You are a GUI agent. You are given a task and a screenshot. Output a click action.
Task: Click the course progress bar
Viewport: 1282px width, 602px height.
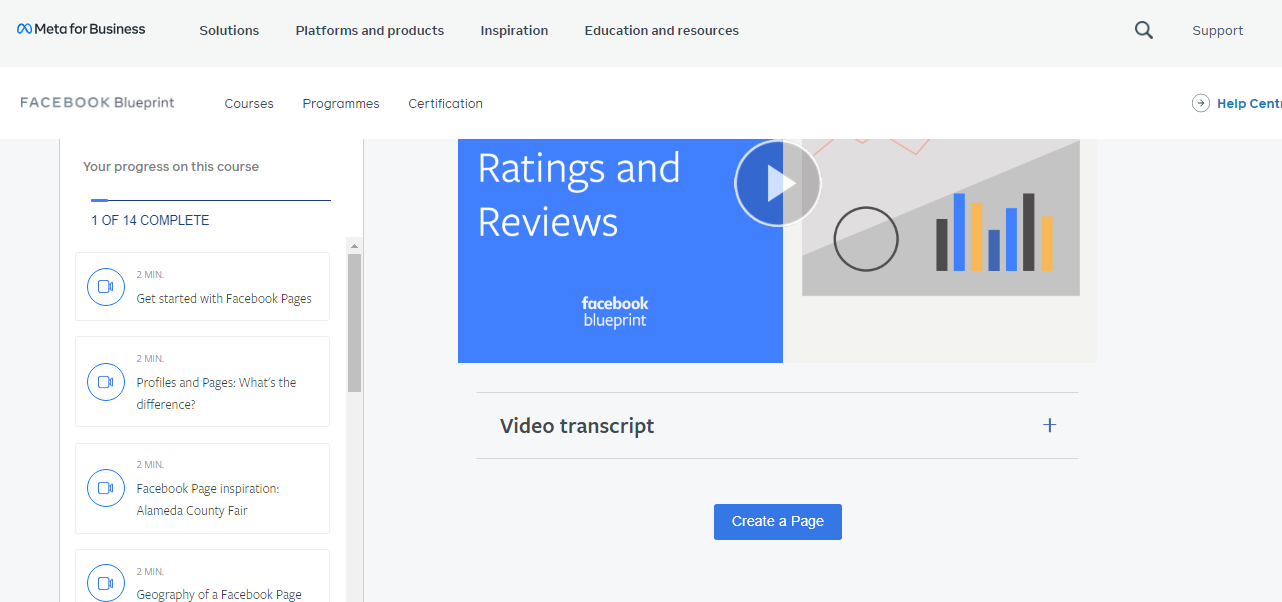click(x=211, y=200)
